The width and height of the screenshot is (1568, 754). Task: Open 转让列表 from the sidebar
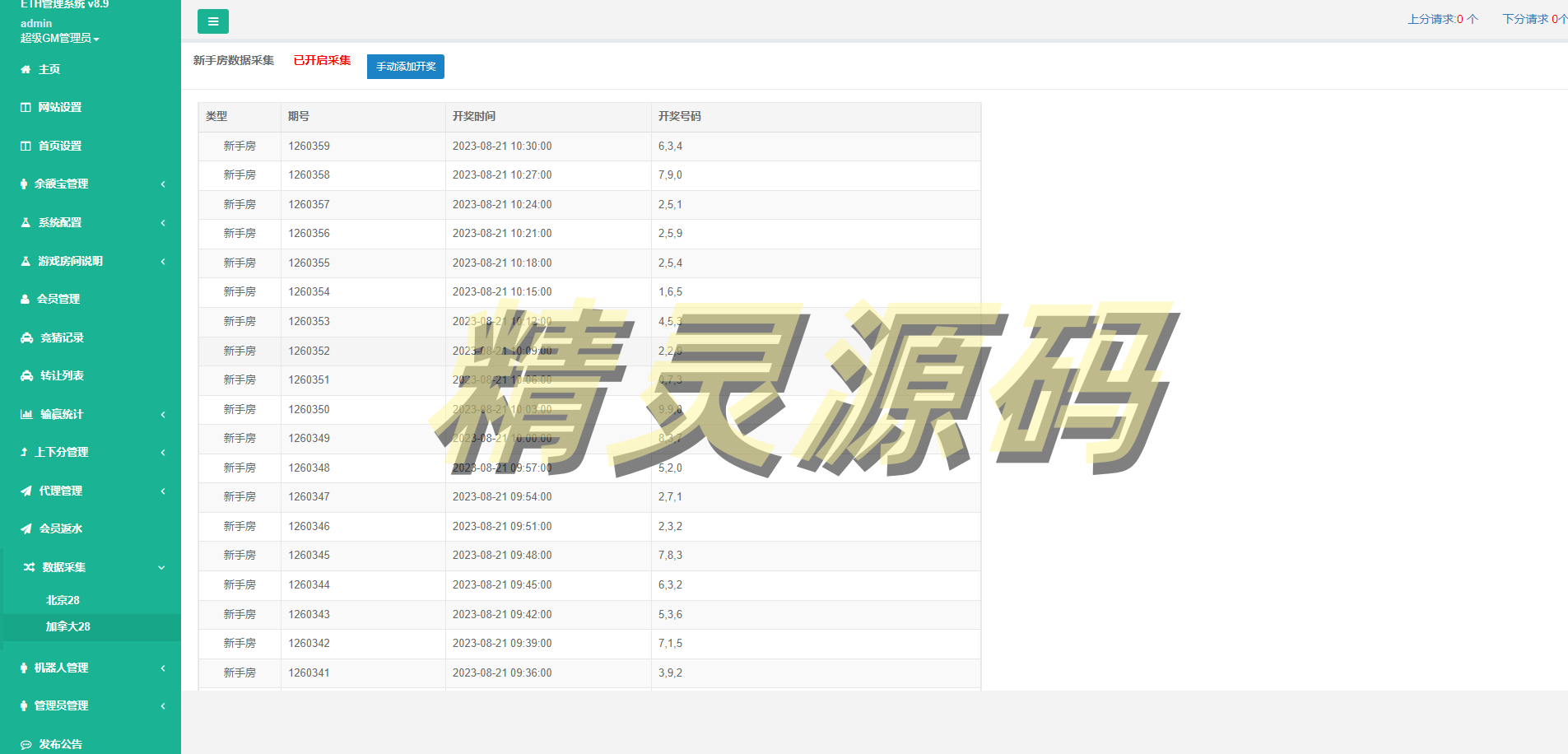click(x=62, y=376)
